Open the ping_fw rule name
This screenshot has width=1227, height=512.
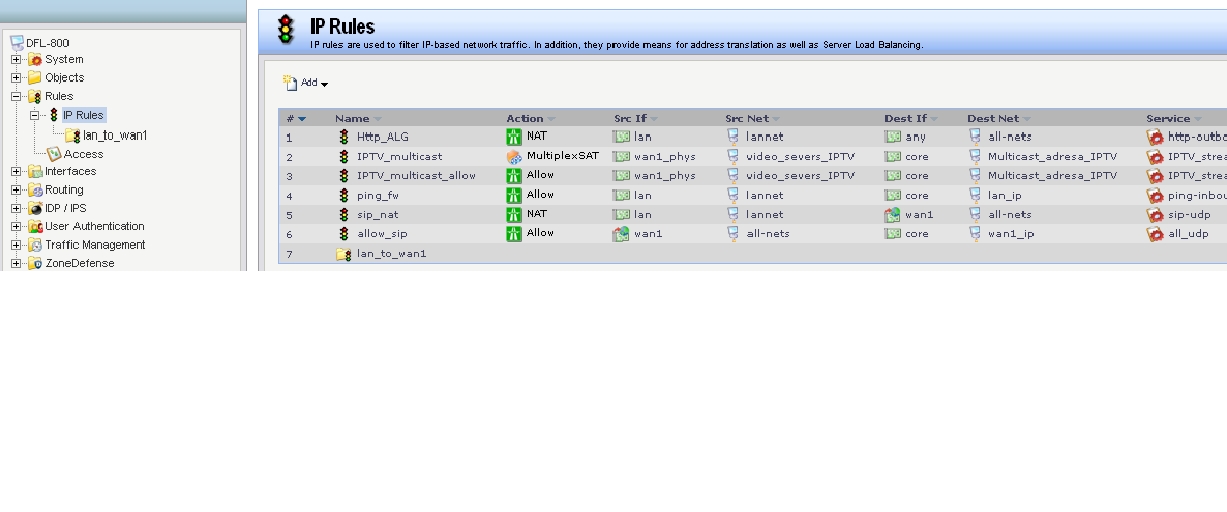(x=378, y=196)
